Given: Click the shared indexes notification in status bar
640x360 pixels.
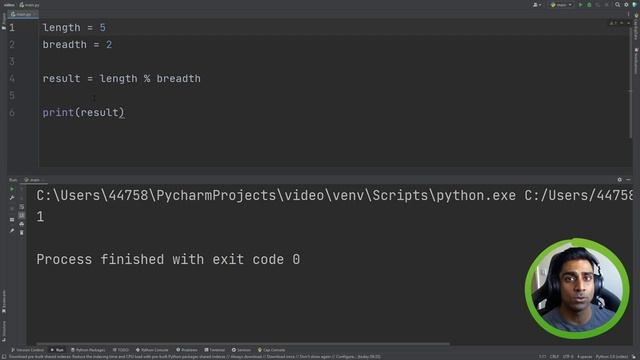Looking at the screenshot, I should pyautogui.click(x=194, y=357).
